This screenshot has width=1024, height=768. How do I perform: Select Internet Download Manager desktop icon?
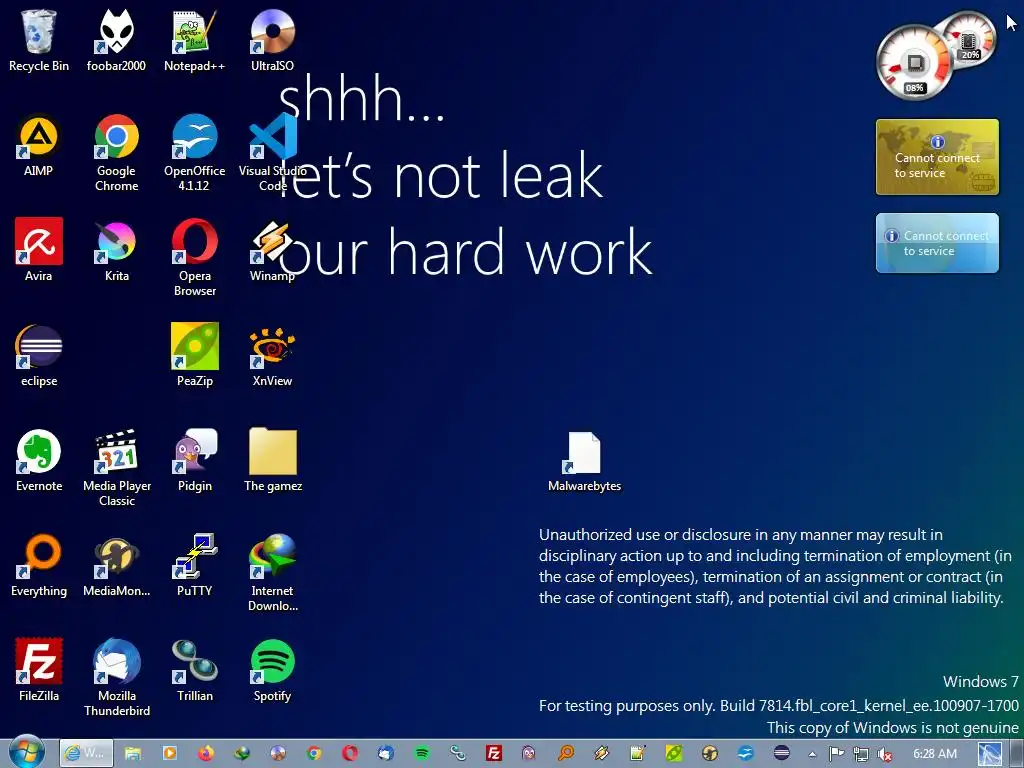[x=272, y=573]
